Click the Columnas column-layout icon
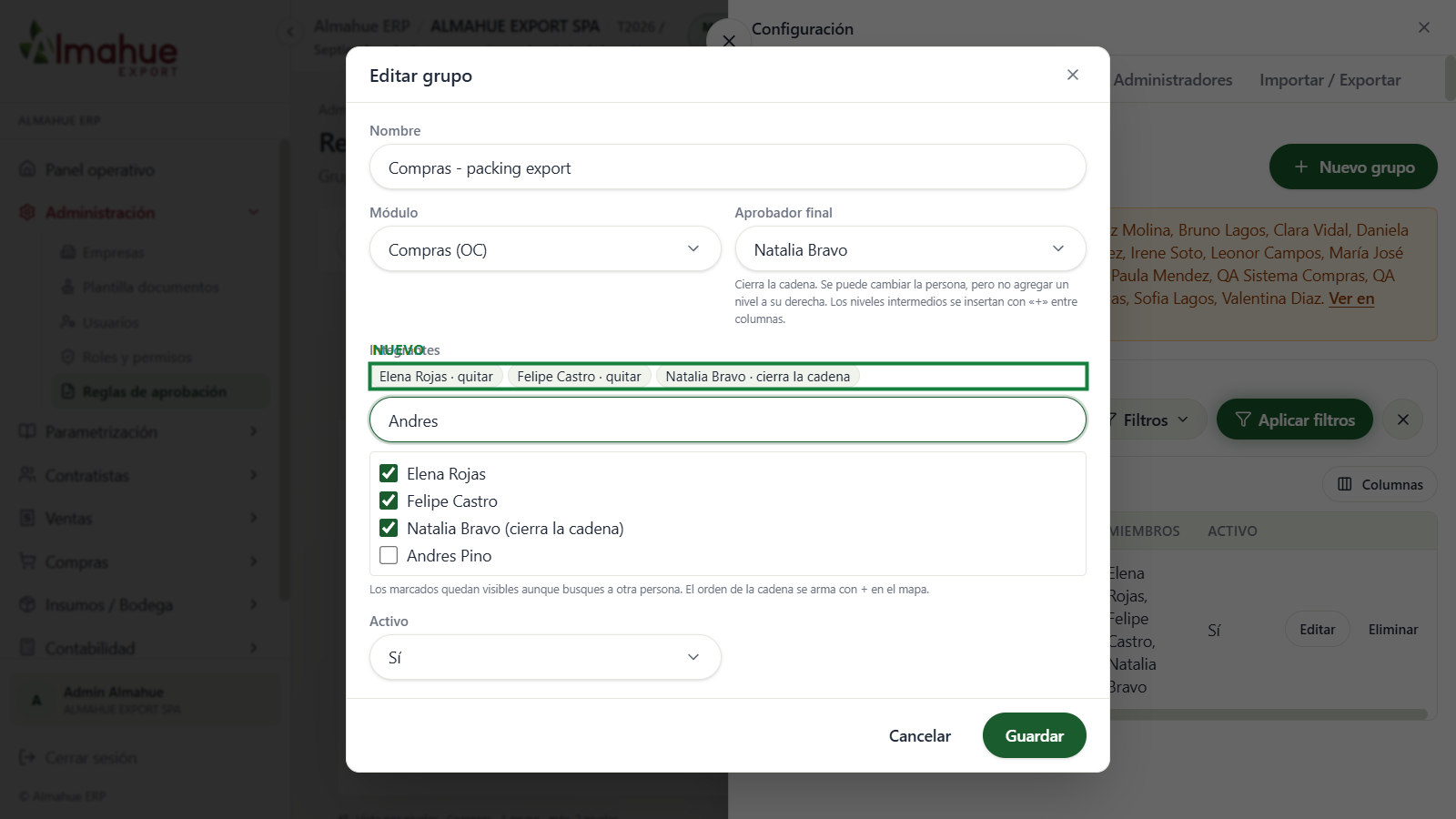This screenshot has width=1456, height=819. tap(1345, 484)
